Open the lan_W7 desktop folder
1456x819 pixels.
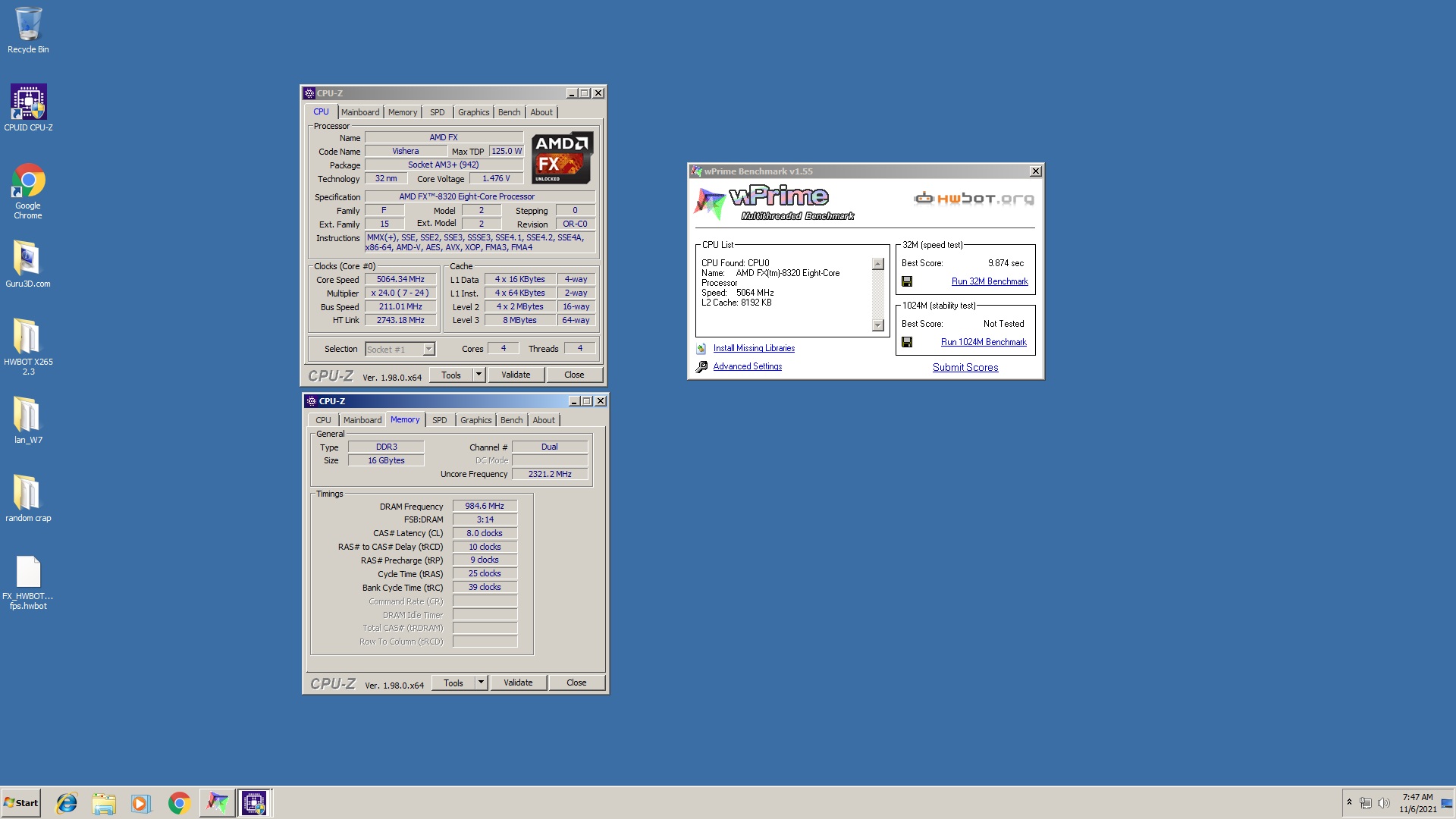click(28, 420)
